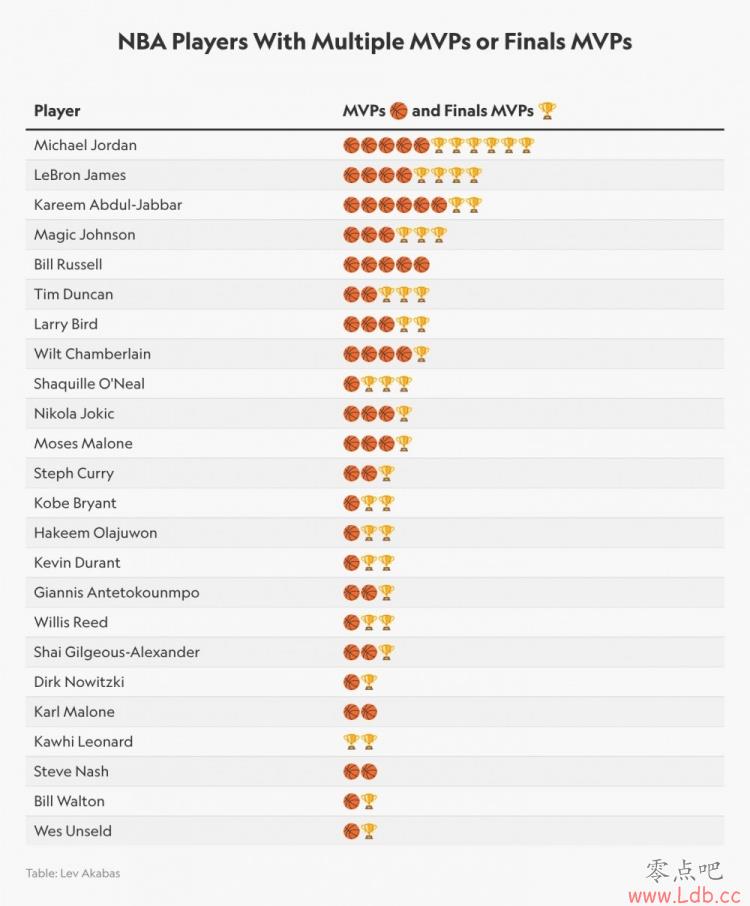The height and width of the screenshot is (906, 750).
Task: Click Bill Walton's basketball icon
Action: tap(351, 801)
